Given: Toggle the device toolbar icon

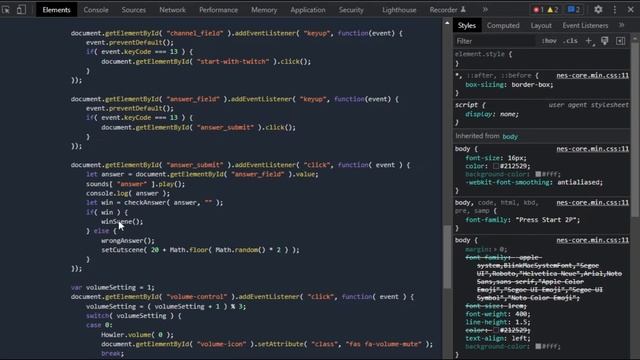Looking at the screenshot, I should (21, 9).
